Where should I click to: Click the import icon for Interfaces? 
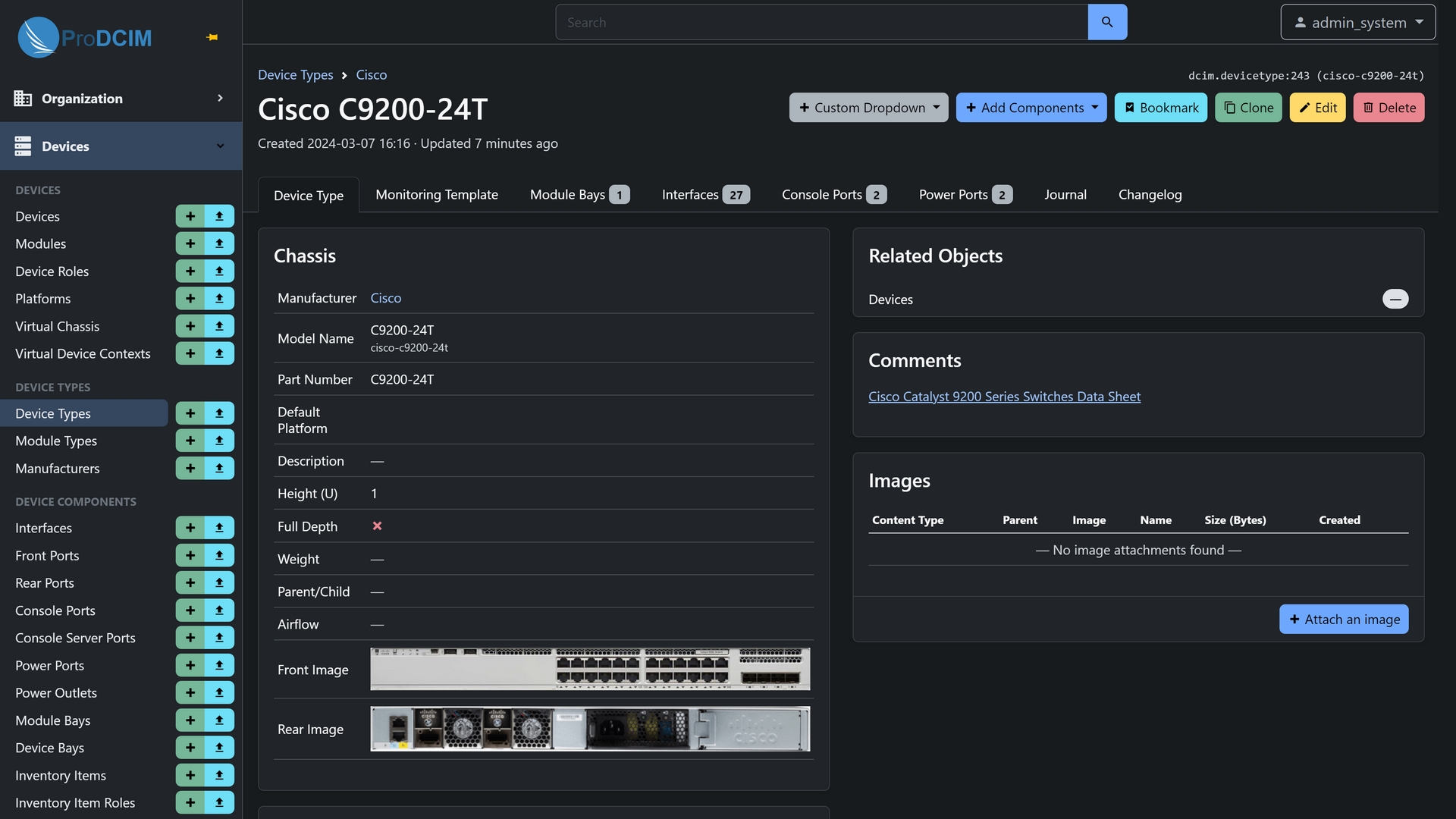click(219, 528)
